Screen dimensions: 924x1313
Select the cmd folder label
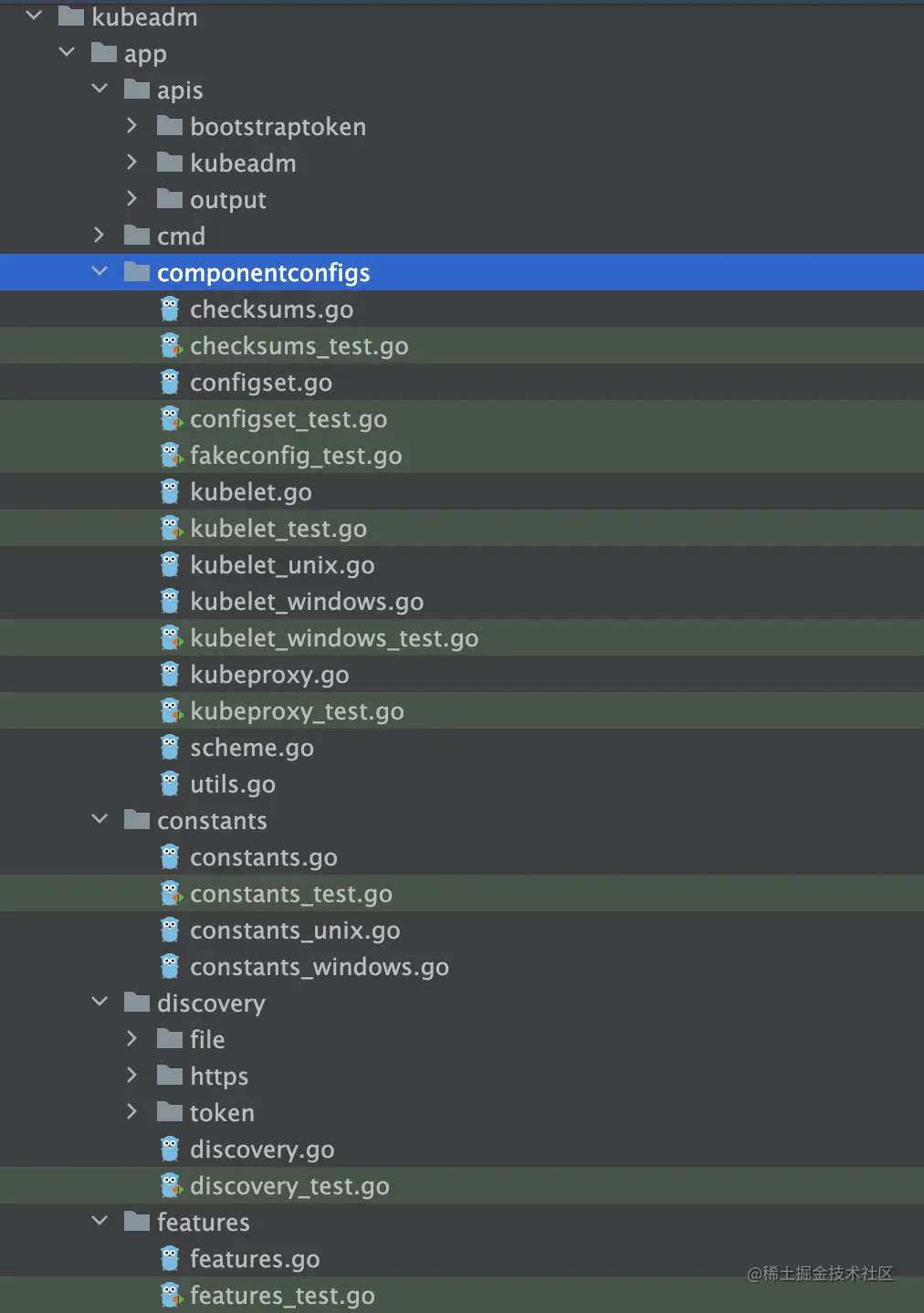pos(181,236)
